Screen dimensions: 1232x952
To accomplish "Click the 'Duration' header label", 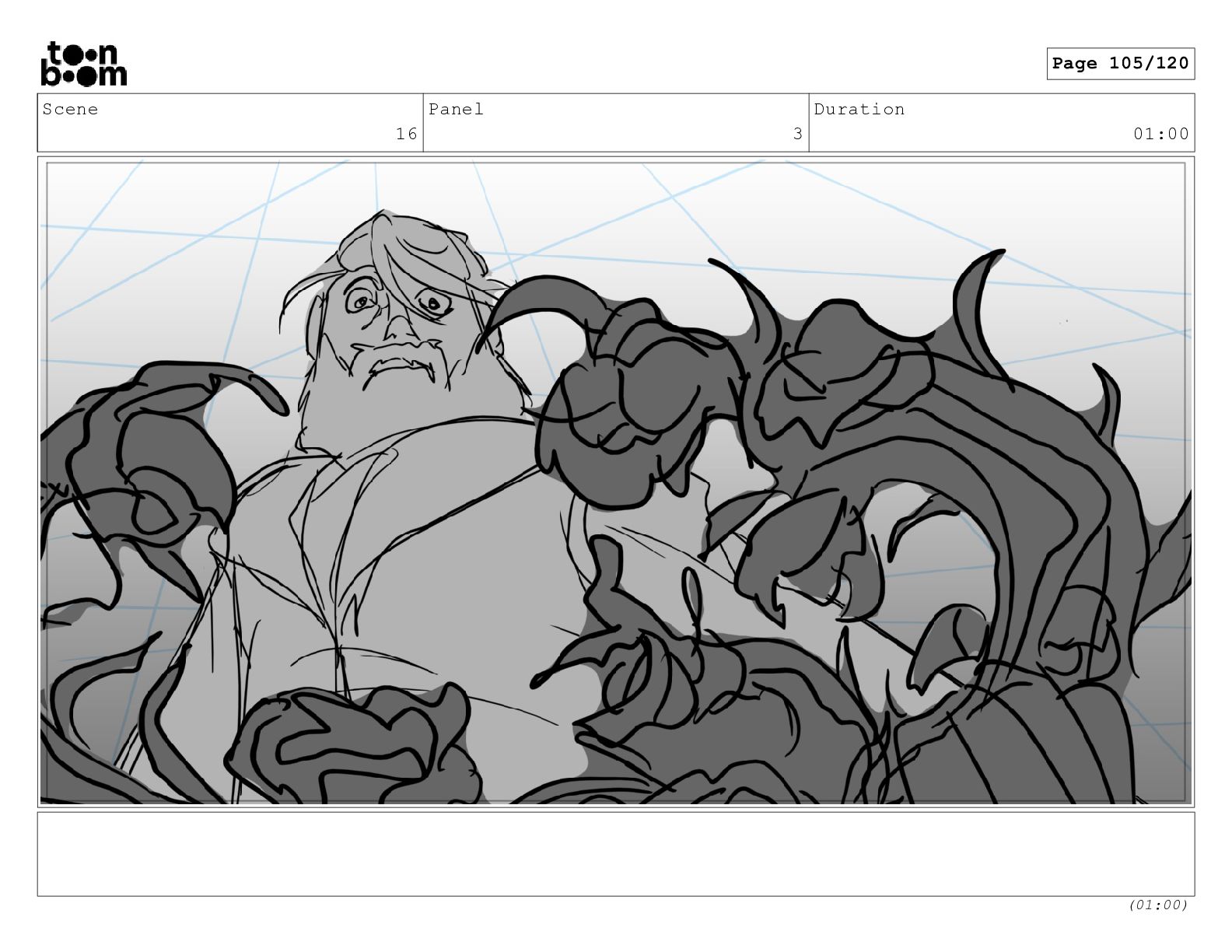I will [x=859, y=109].
